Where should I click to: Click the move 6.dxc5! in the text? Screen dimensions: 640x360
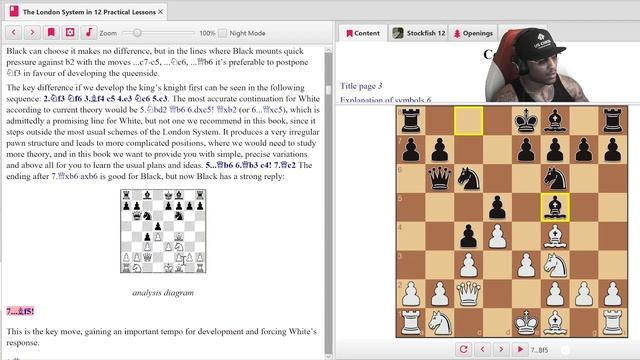[x=200, y=110]
